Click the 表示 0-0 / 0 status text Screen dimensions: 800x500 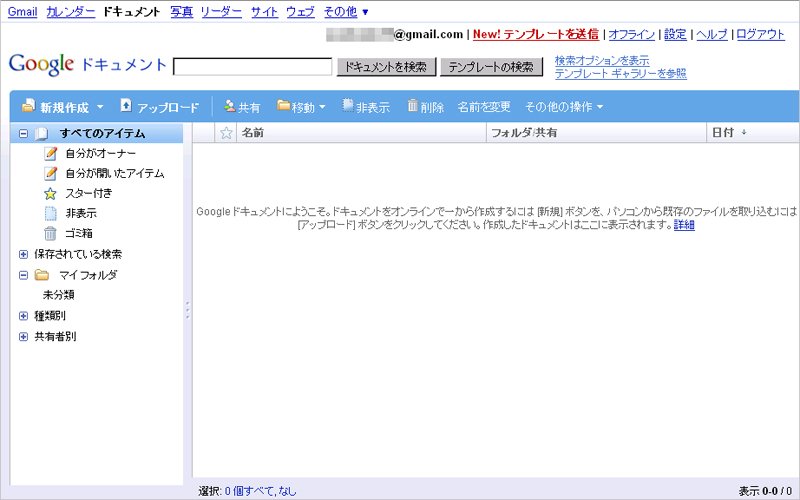click(x=765, y=491)
